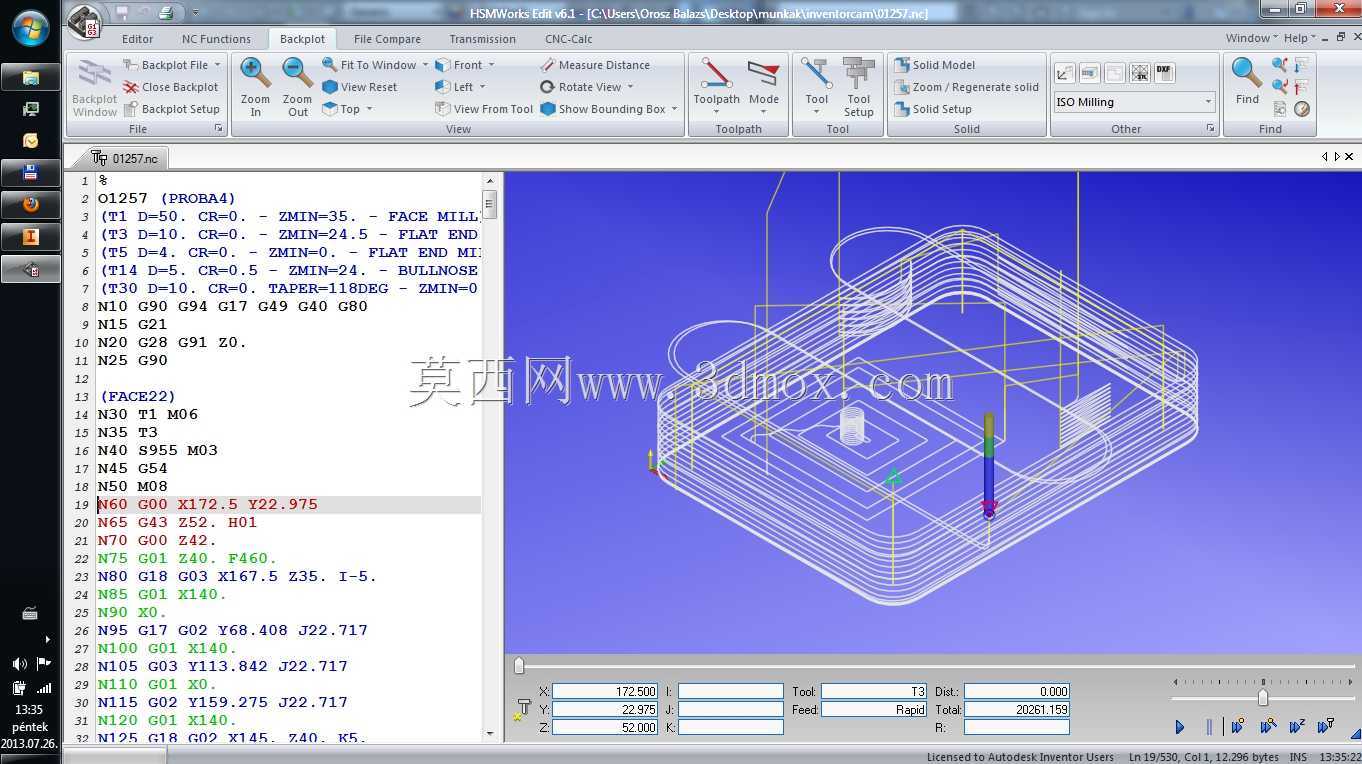Click the first fast-forward step button after pause
This screenshot has width=1362, height=764.
click(x=1238, y=727)
